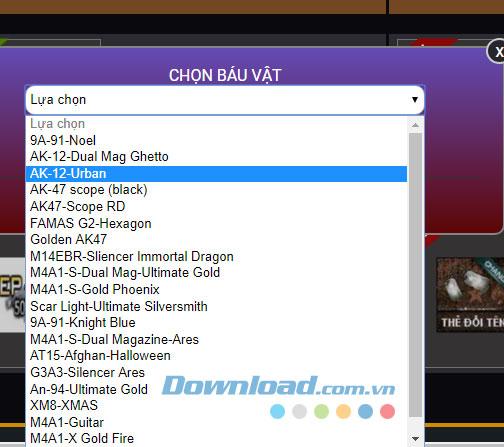Viewport: 504px width, 447px height.
Task: Choose M4A1-S-Gold Phoenix item
Action: tap(216, 289)
